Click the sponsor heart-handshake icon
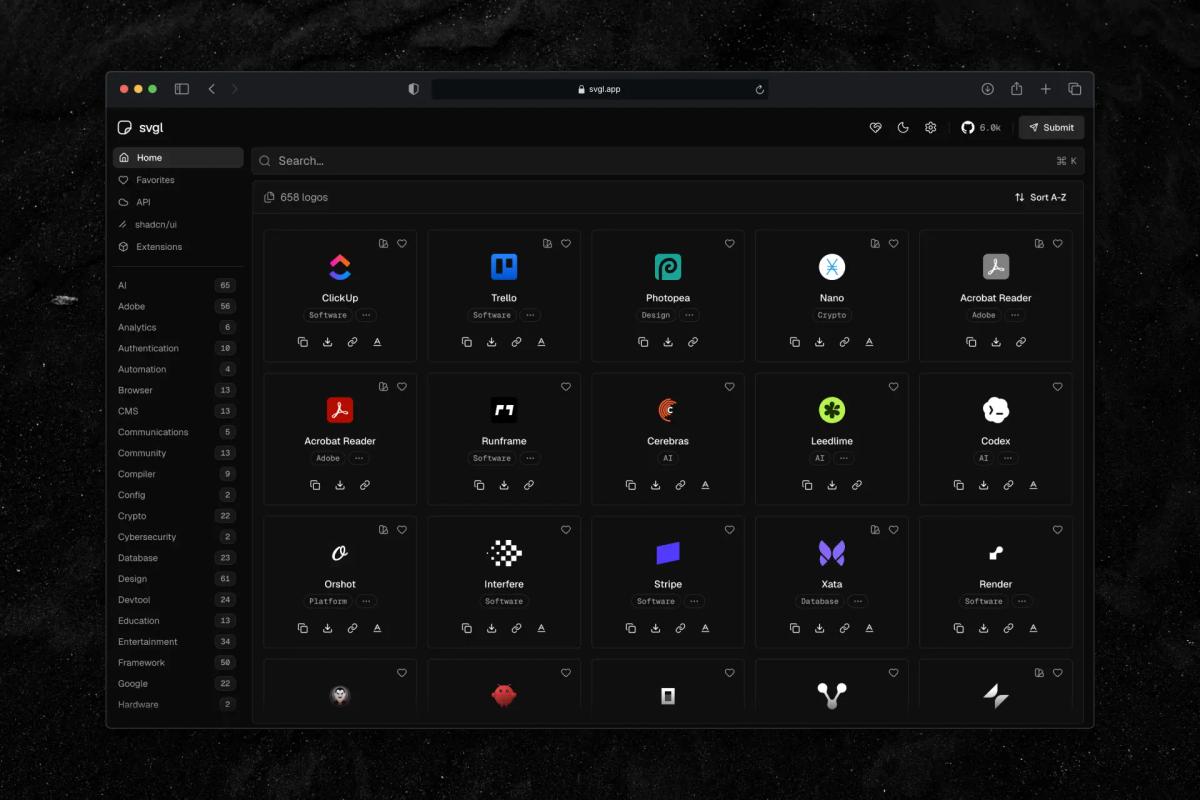 tap(876, 127)
